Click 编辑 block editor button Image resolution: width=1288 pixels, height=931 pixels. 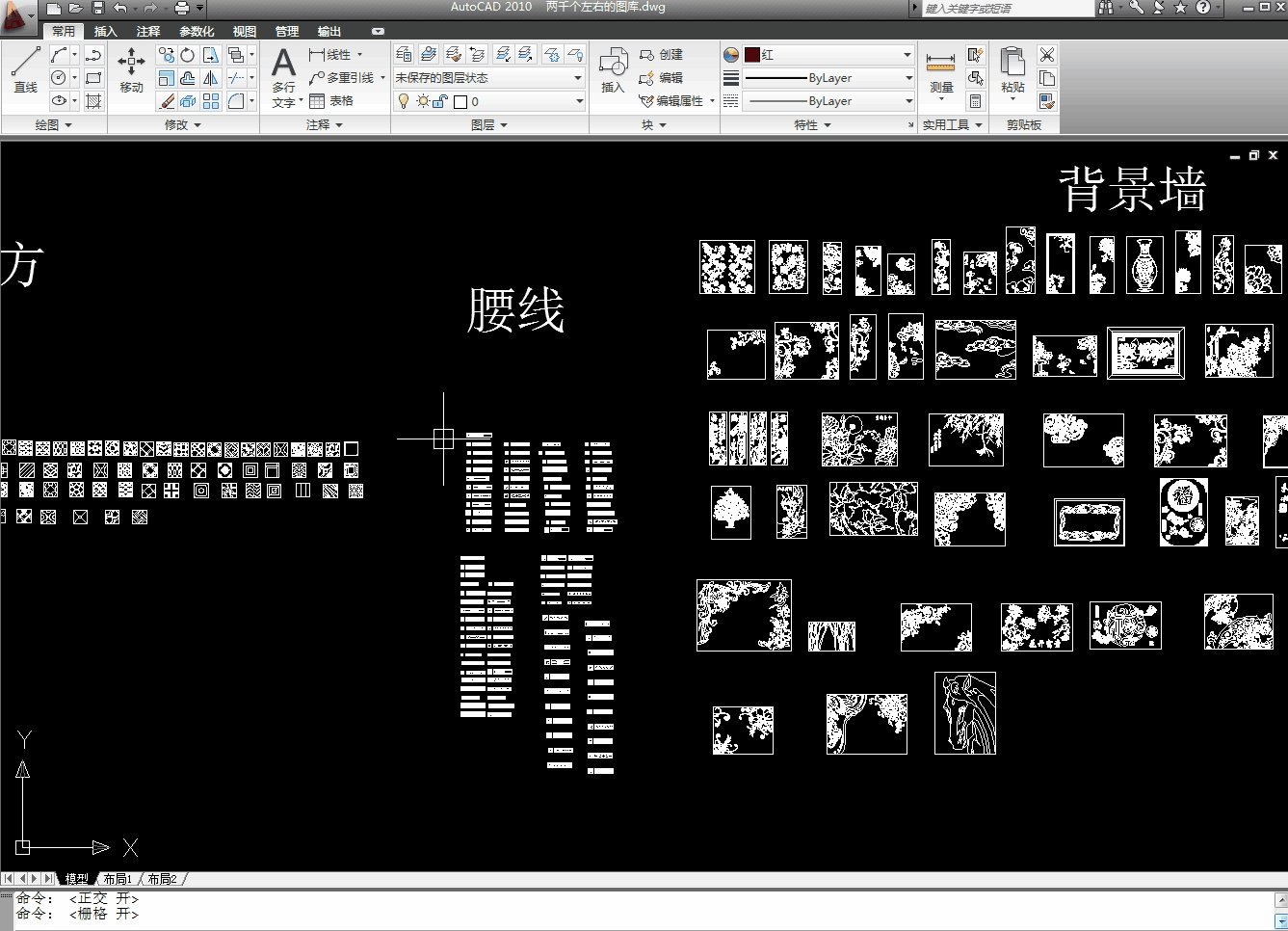[662, 78]
